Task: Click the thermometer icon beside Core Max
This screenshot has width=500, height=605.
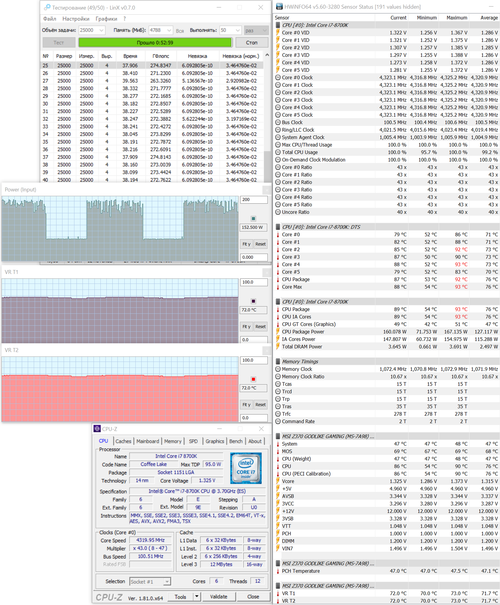Action: [x=278, y=287]
